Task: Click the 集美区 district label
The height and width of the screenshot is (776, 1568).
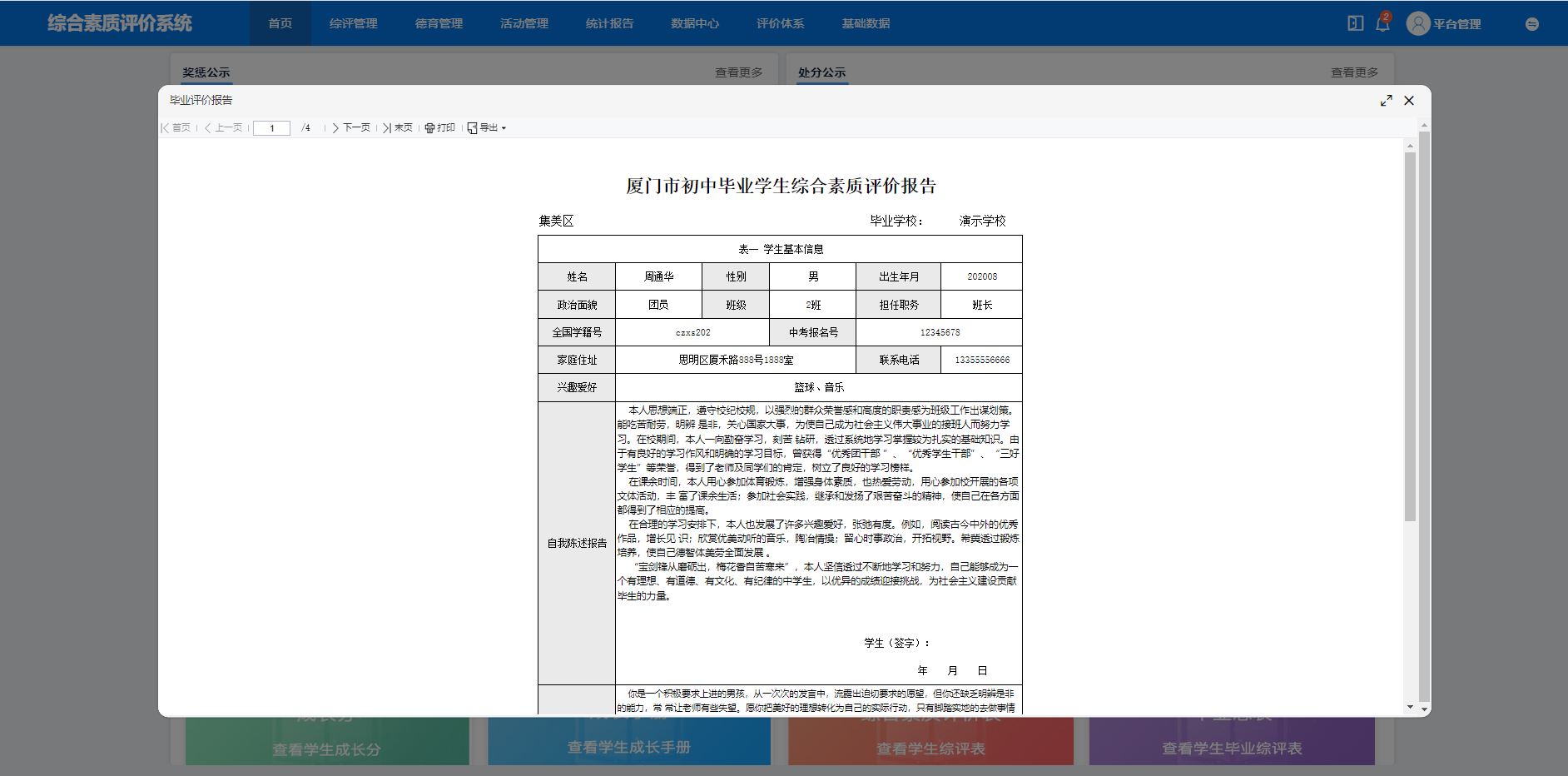Action: pos(556,221)
